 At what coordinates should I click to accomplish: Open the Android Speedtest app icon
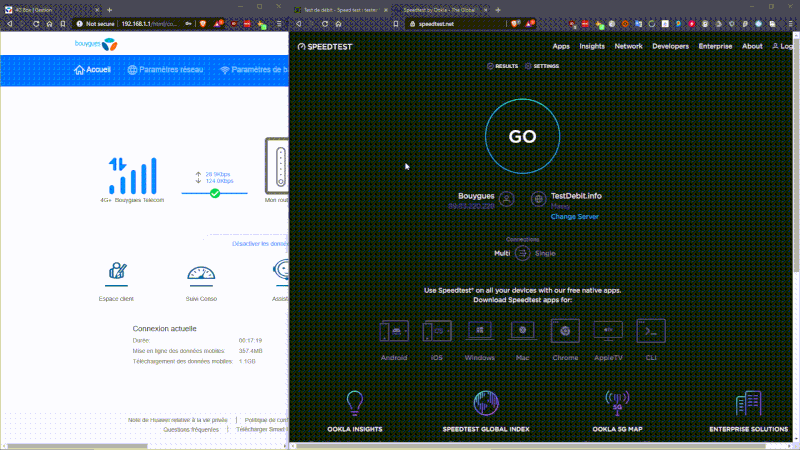tap(394, 331)
